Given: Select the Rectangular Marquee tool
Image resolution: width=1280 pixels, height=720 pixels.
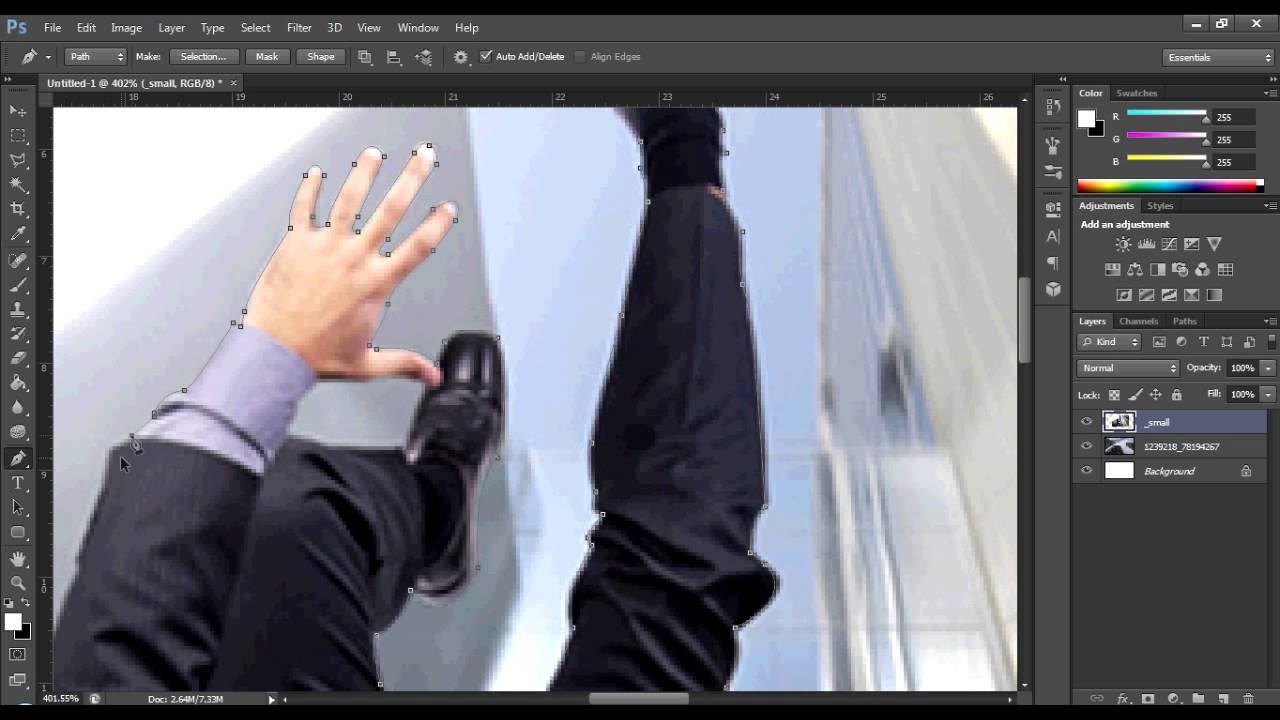Looking at the screenshot, I should [x=18, y=135].
